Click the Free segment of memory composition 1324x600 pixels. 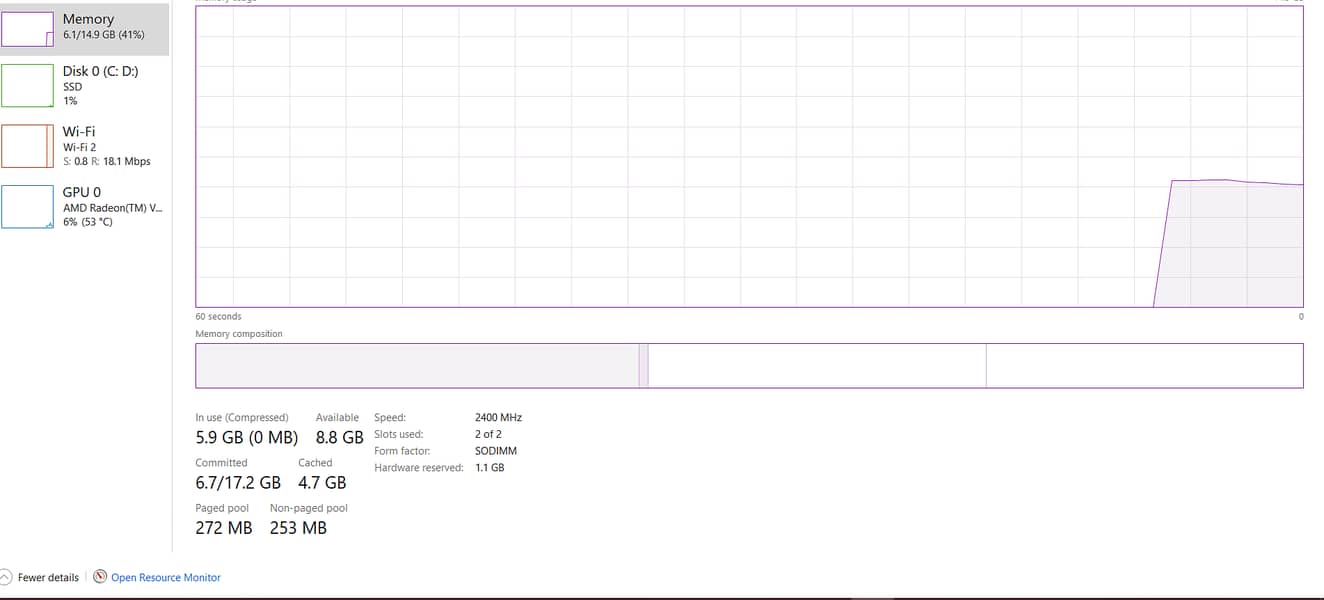tap(1144, 365)
